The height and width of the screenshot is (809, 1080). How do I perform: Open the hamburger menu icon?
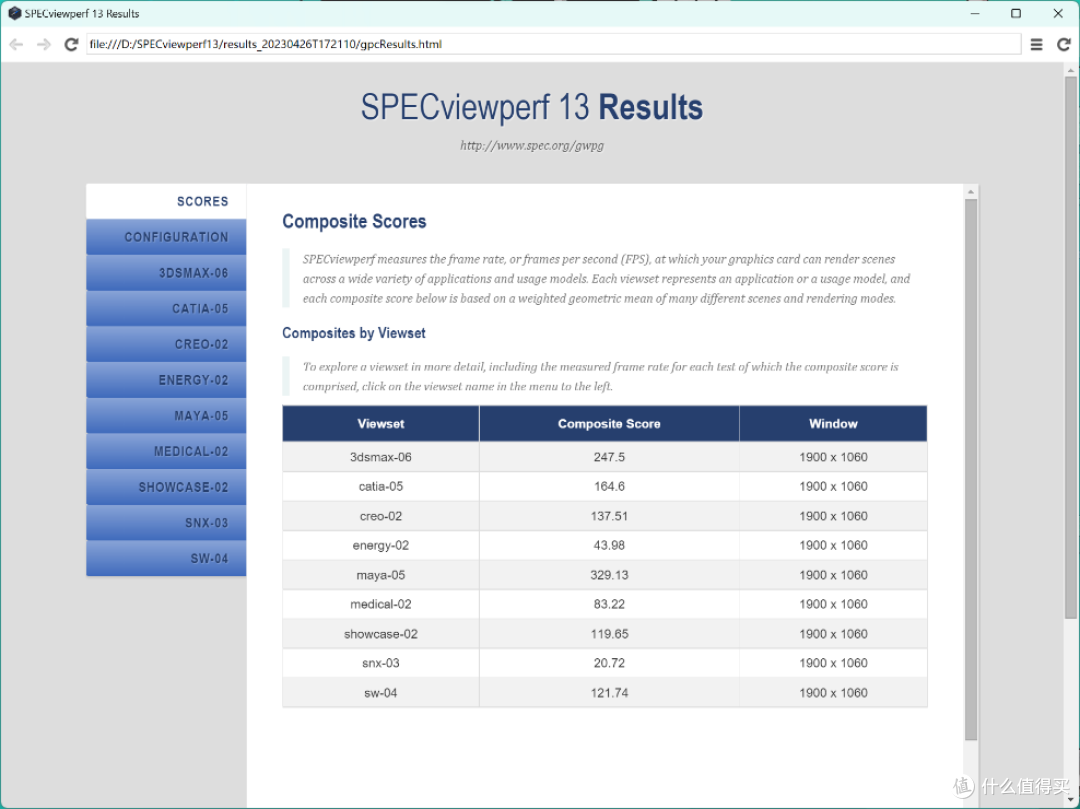[x=1036, y=44]
